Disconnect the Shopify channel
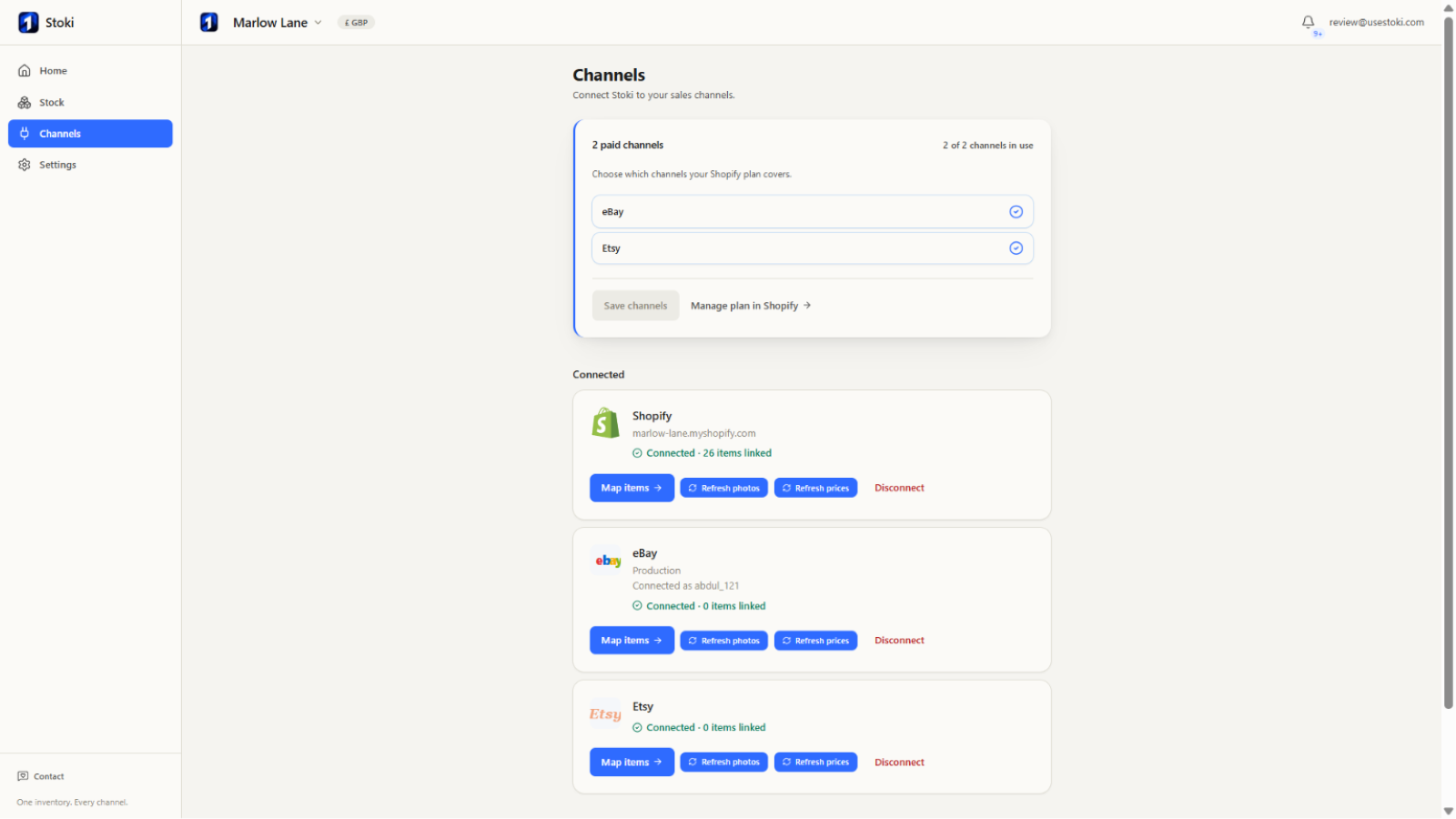The image size is (1456, 819). click(899, 488)
